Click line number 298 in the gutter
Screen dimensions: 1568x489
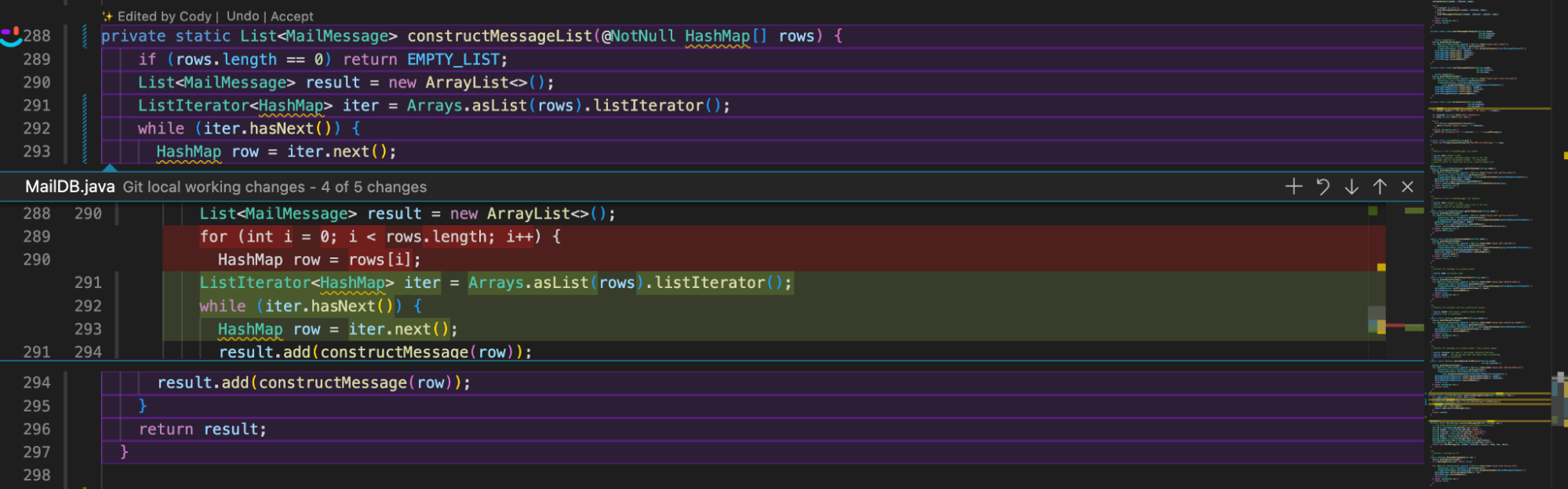click(x=37, y=475)
